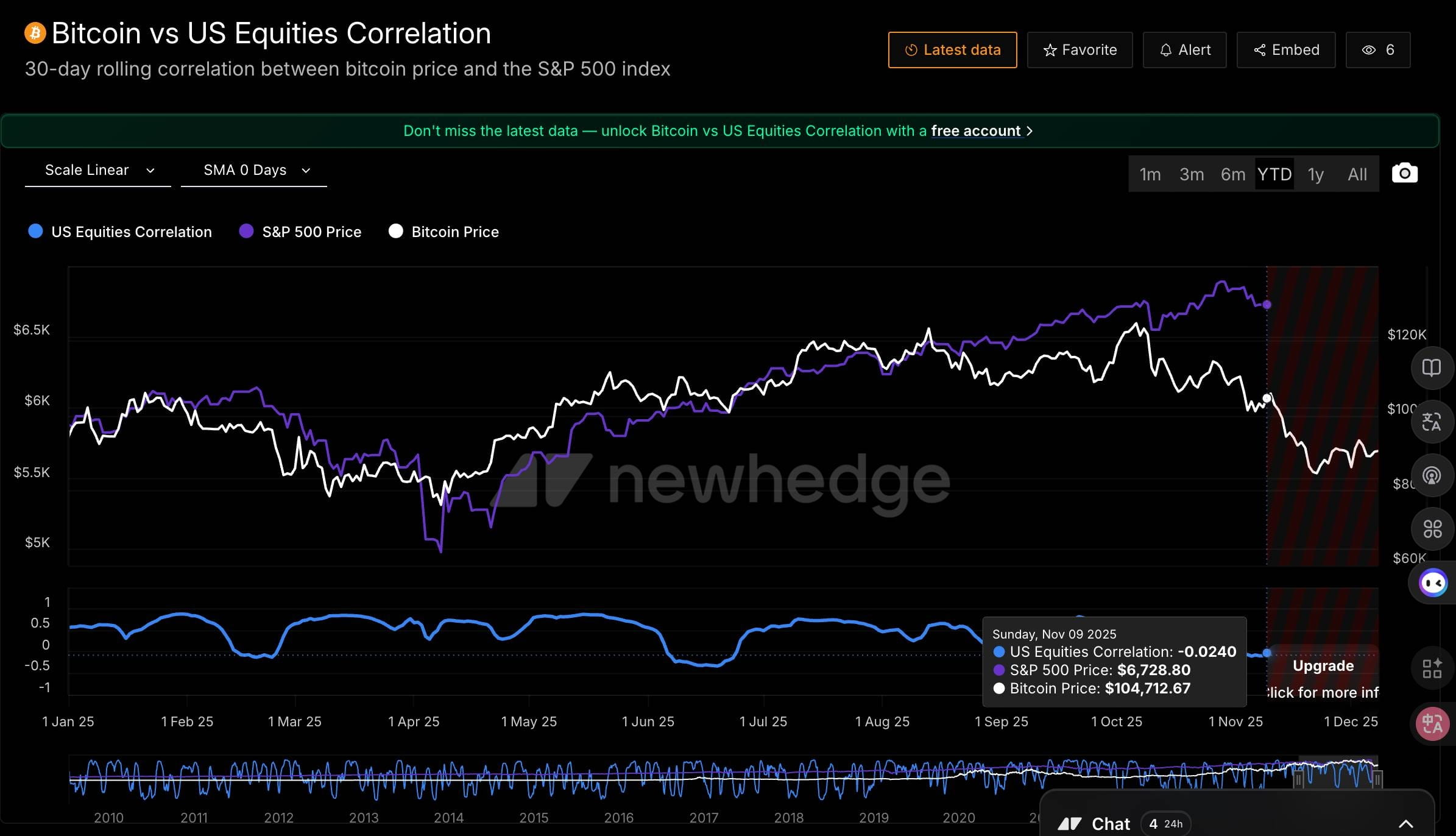Click the Latest data button

[952, 50]
